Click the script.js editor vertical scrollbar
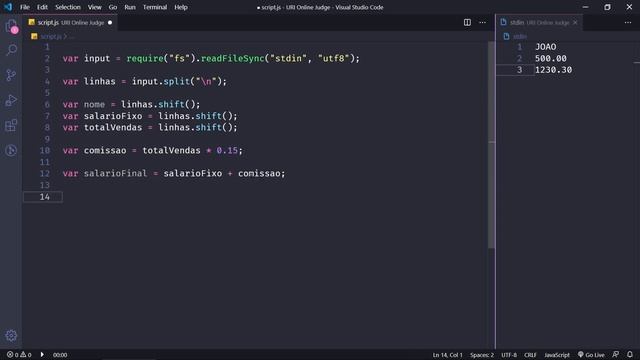Screen dimensions: 640x360 tap(491, 145)
